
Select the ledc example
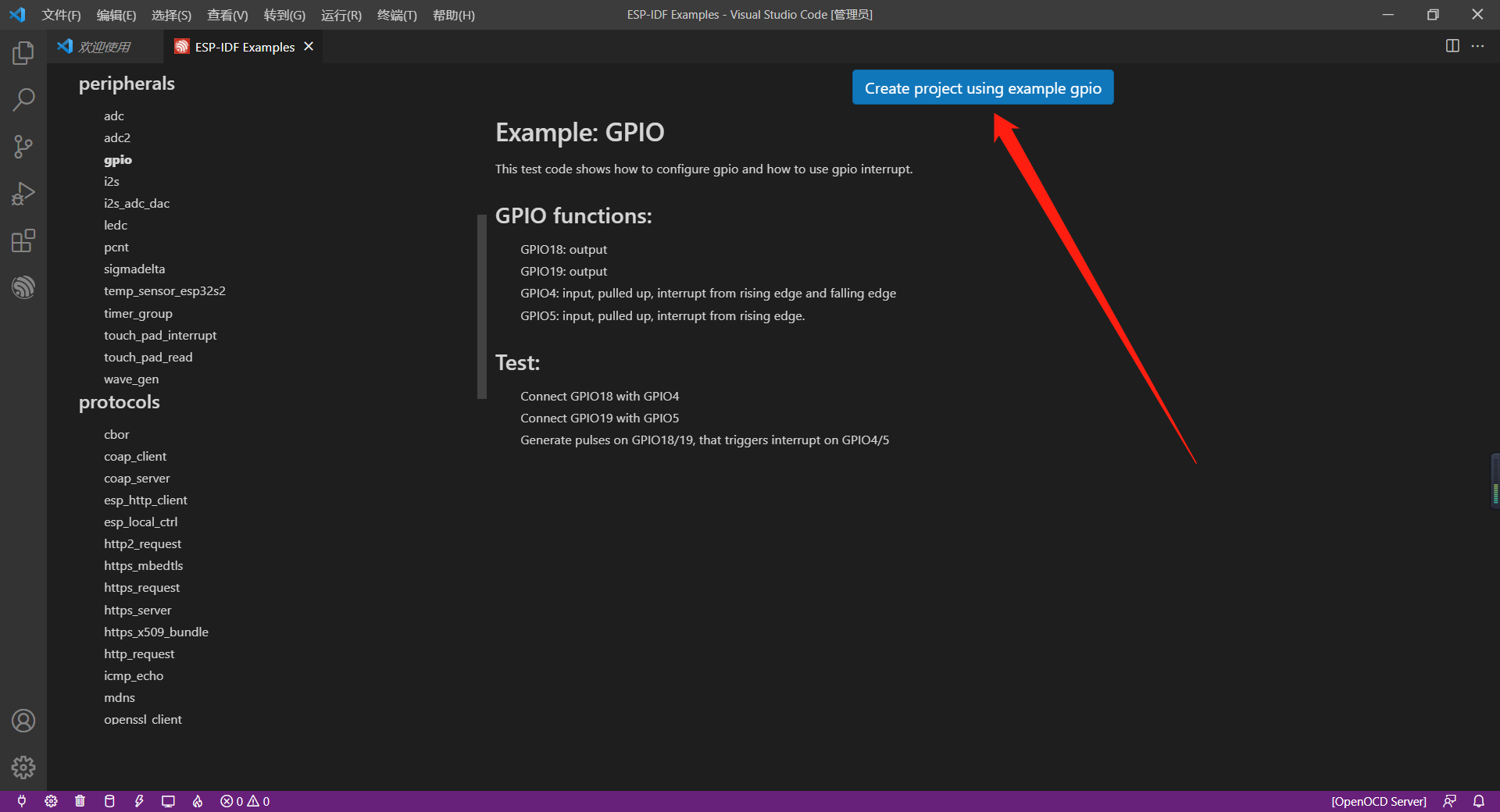tap(116, 225)
